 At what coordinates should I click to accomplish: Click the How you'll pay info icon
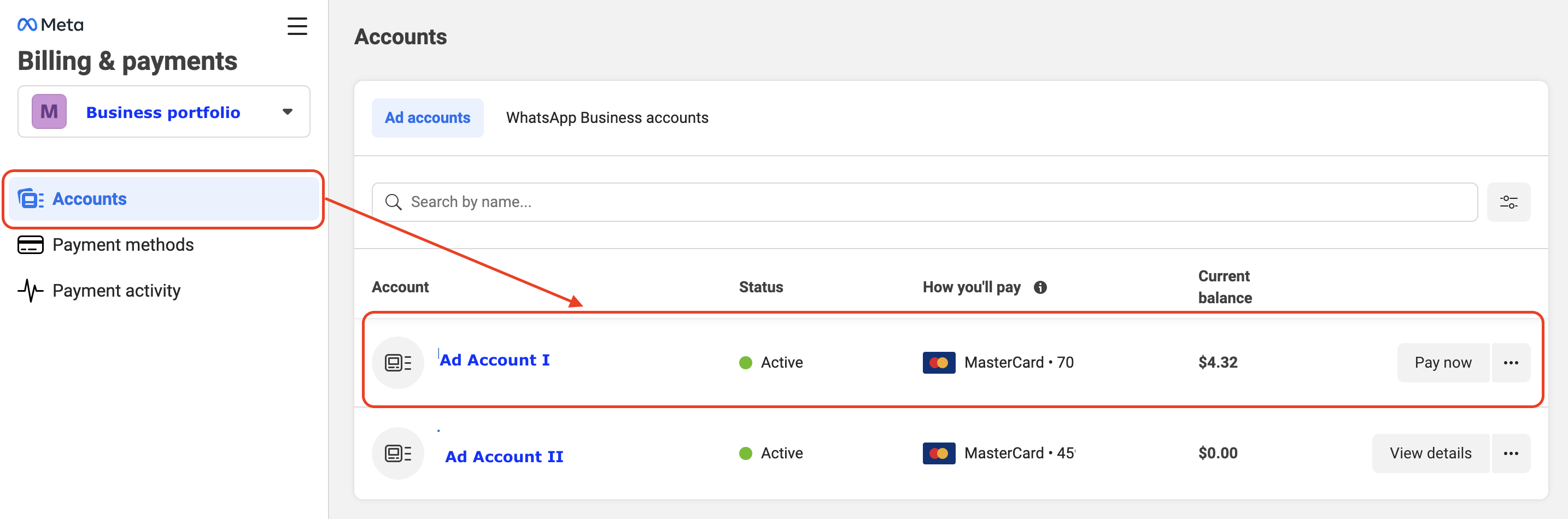[1040, 287]
